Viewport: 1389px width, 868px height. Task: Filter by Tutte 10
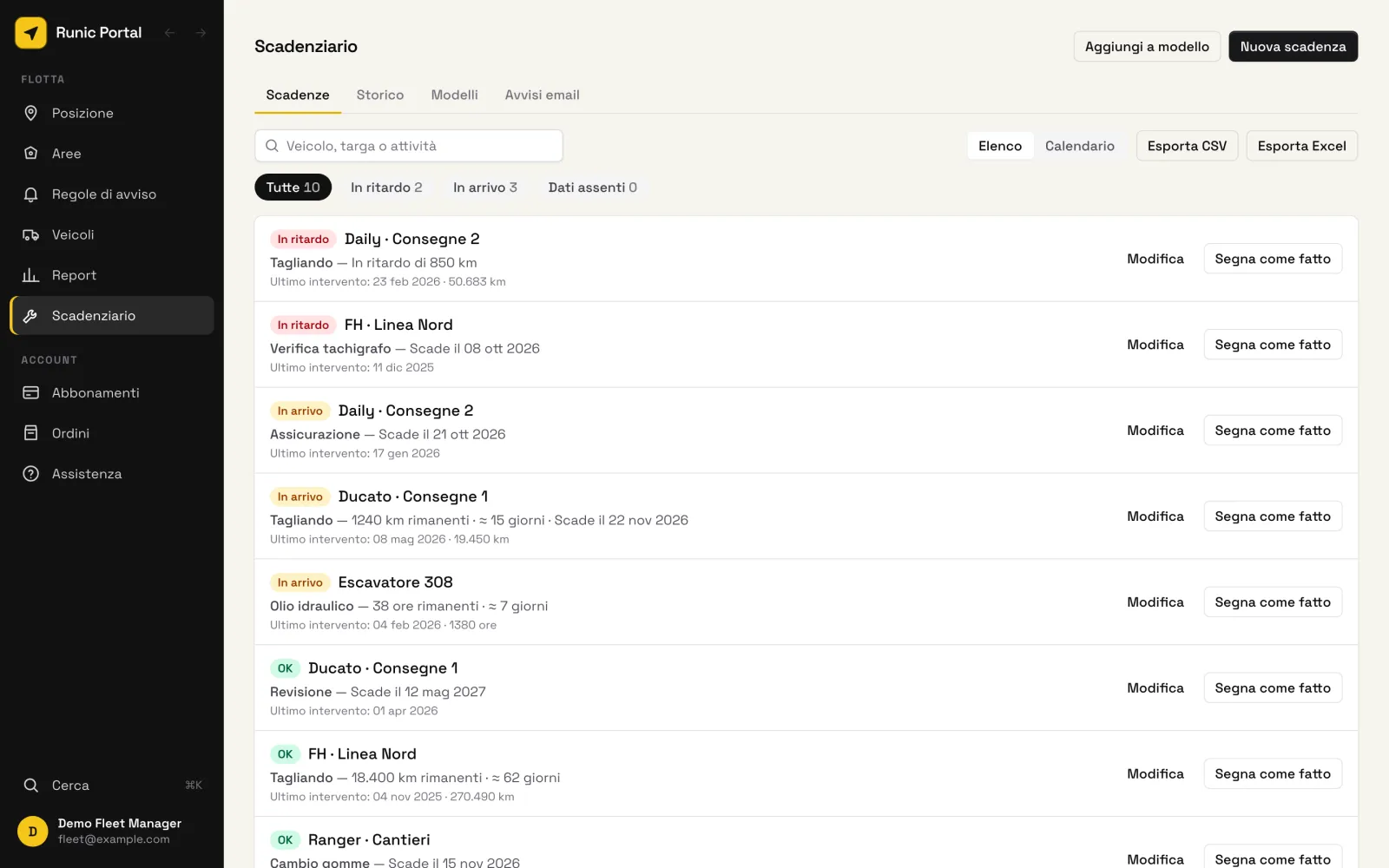pos(293,187)
